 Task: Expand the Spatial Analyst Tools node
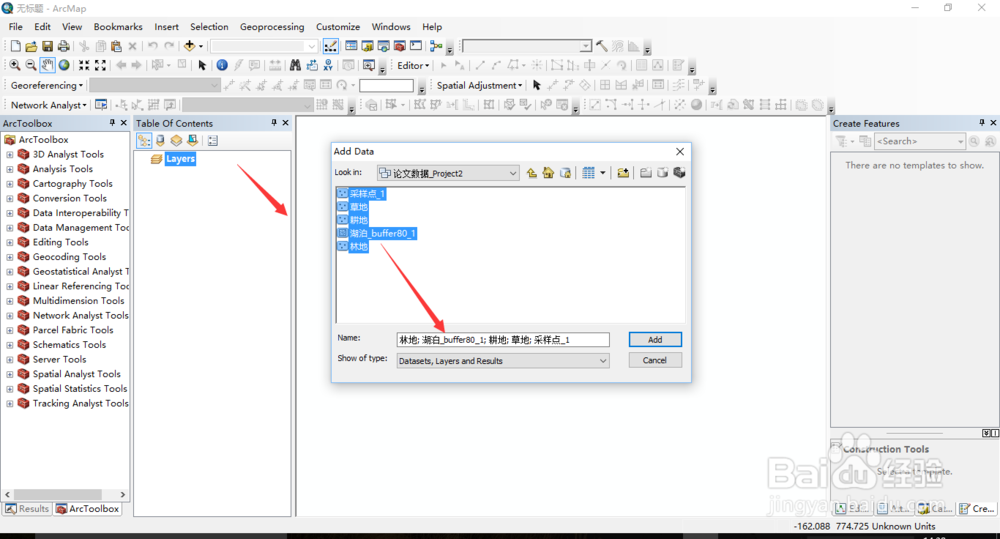(x=10, y=374)
